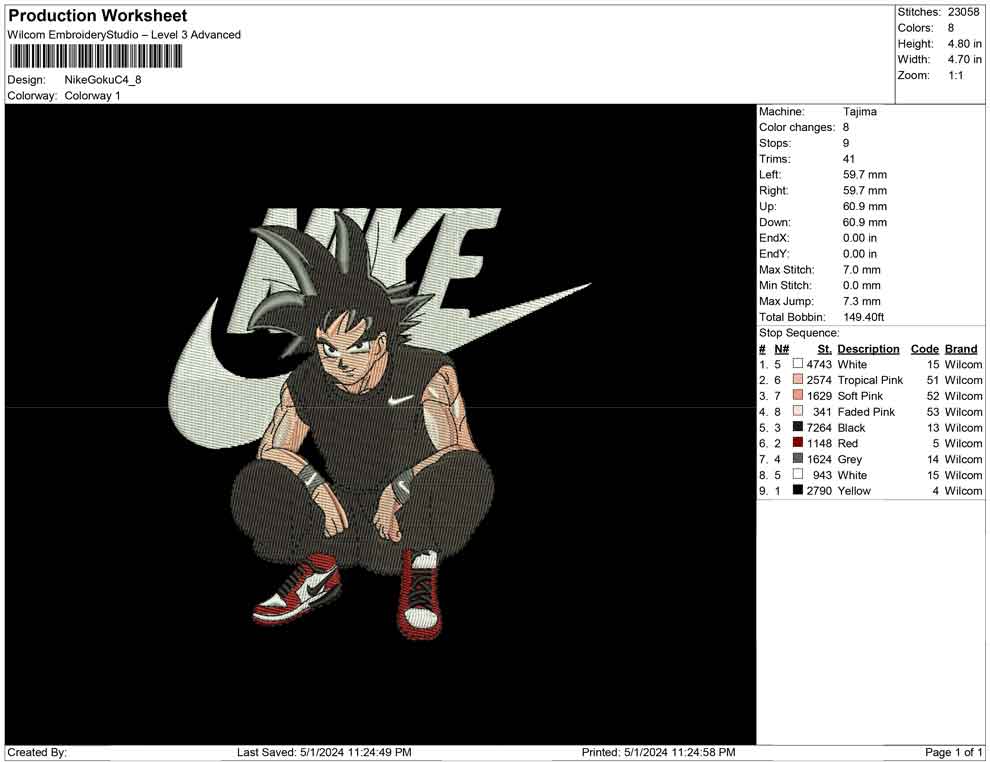Click the design name 'NikeGokuC4_8'
990x762 pixels.
102,80
